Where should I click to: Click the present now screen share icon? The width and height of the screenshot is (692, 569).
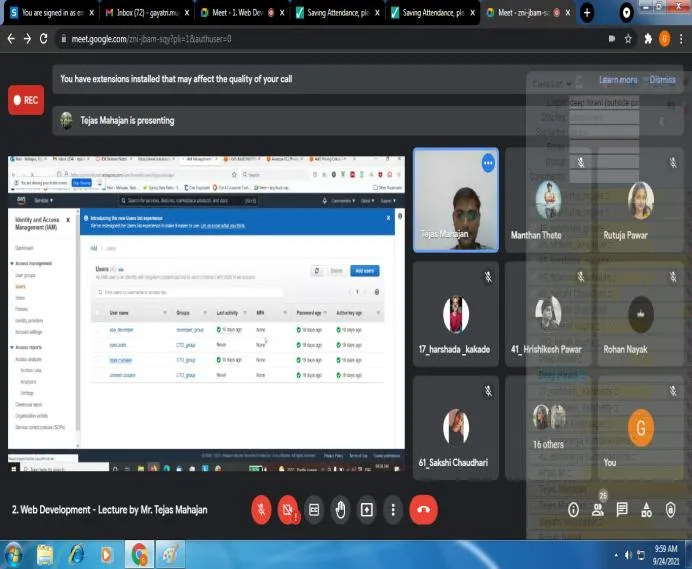click(367, 510)
